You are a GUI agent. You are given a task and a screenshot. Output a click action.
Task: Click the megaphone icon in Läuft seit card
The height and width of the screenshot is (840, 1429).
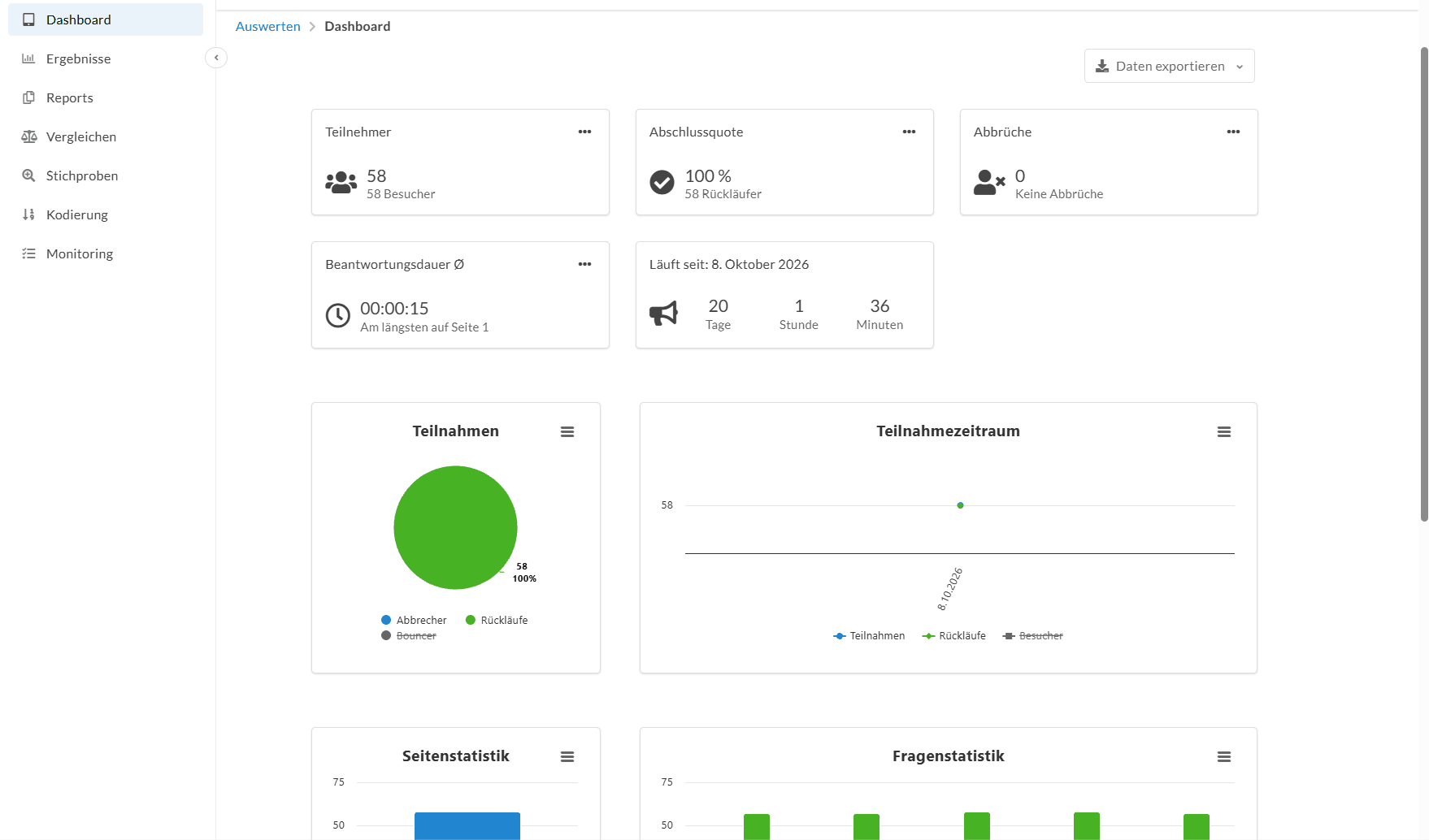coord(663,314)
